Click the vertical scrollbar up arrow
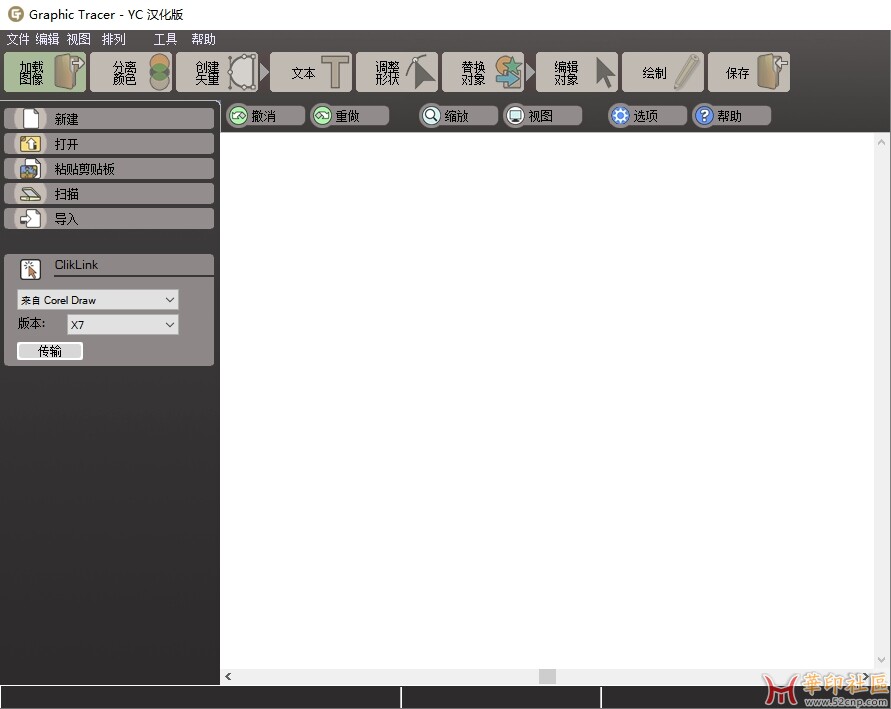This screenshot has width=891, height=709. 881,141
